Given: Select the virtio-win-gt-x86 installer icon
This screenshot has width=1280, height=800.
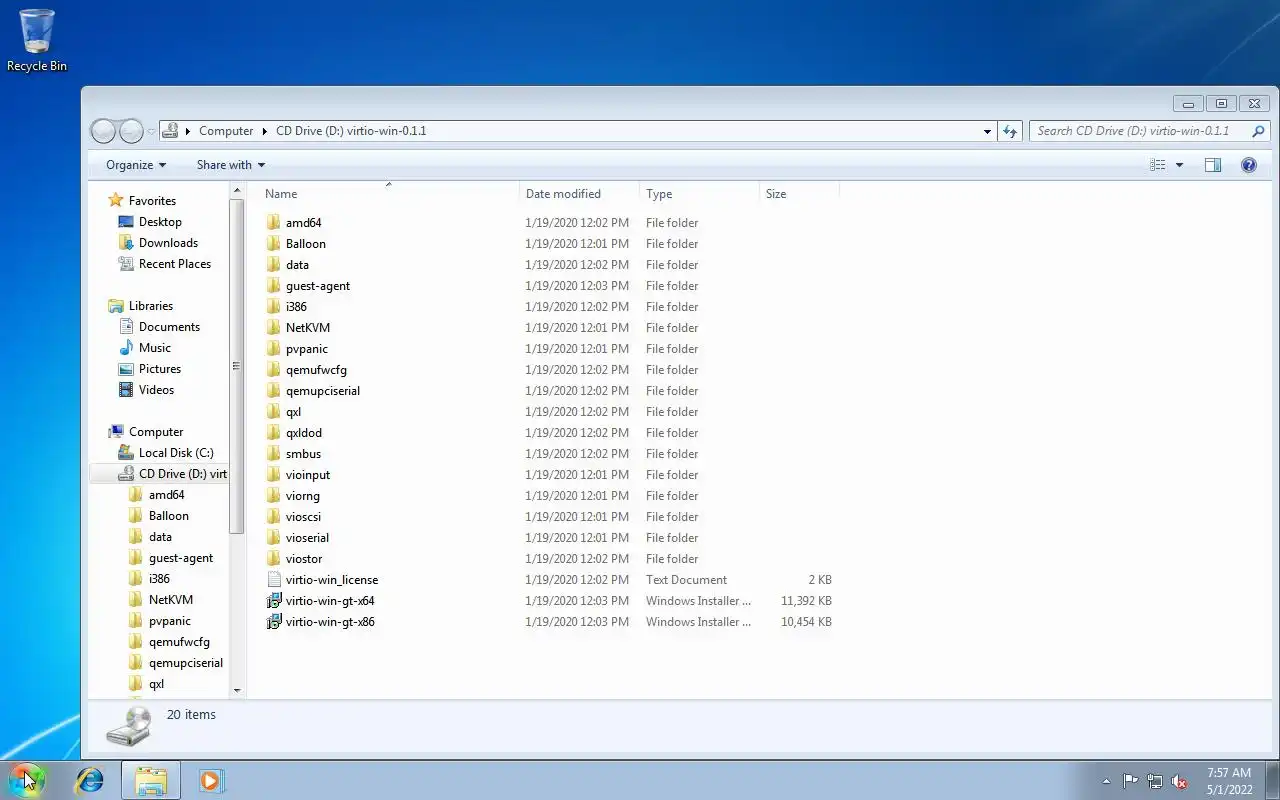Looking at the screenshot, I should [274, 621].
